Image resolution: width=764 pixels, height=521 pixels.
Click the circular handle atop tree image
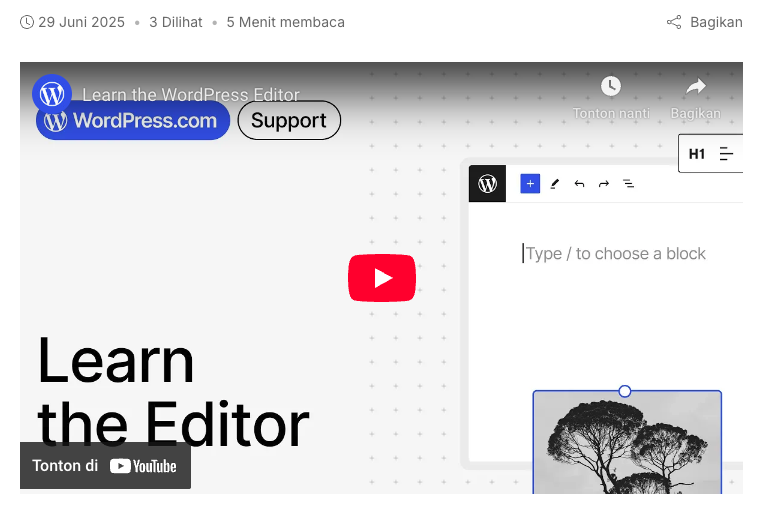tap(625, 391)
